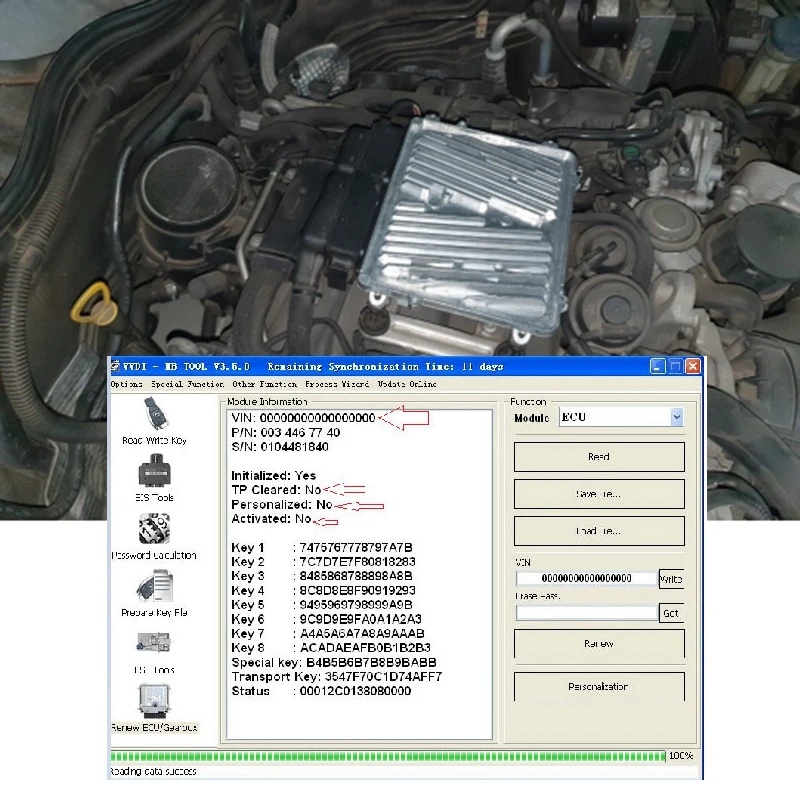Select Renew ECU/Gearbox icon
Image resolution: width=800 pixels, height=800 pixels.
154,701
